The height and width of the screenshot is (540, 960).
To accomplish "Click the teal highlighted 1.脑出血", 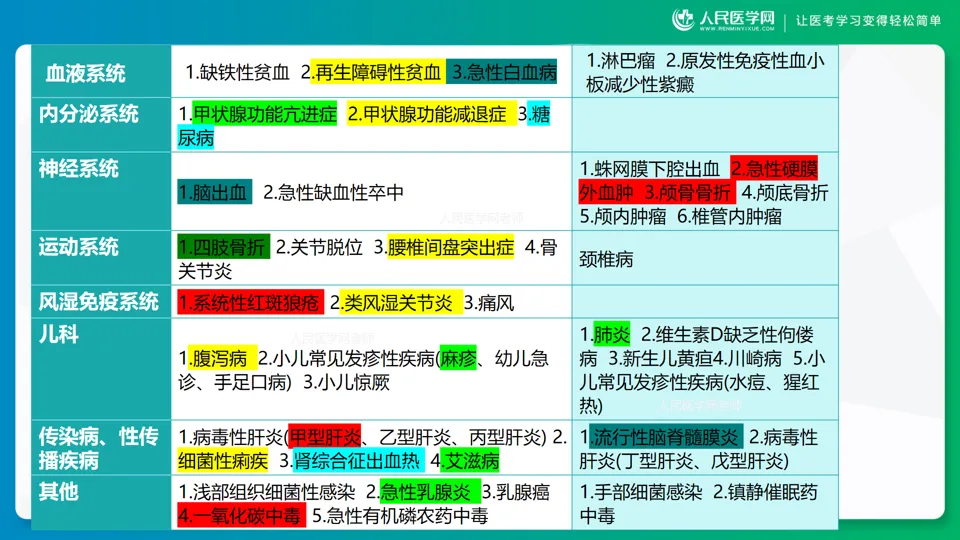I will tap(214, 192).
